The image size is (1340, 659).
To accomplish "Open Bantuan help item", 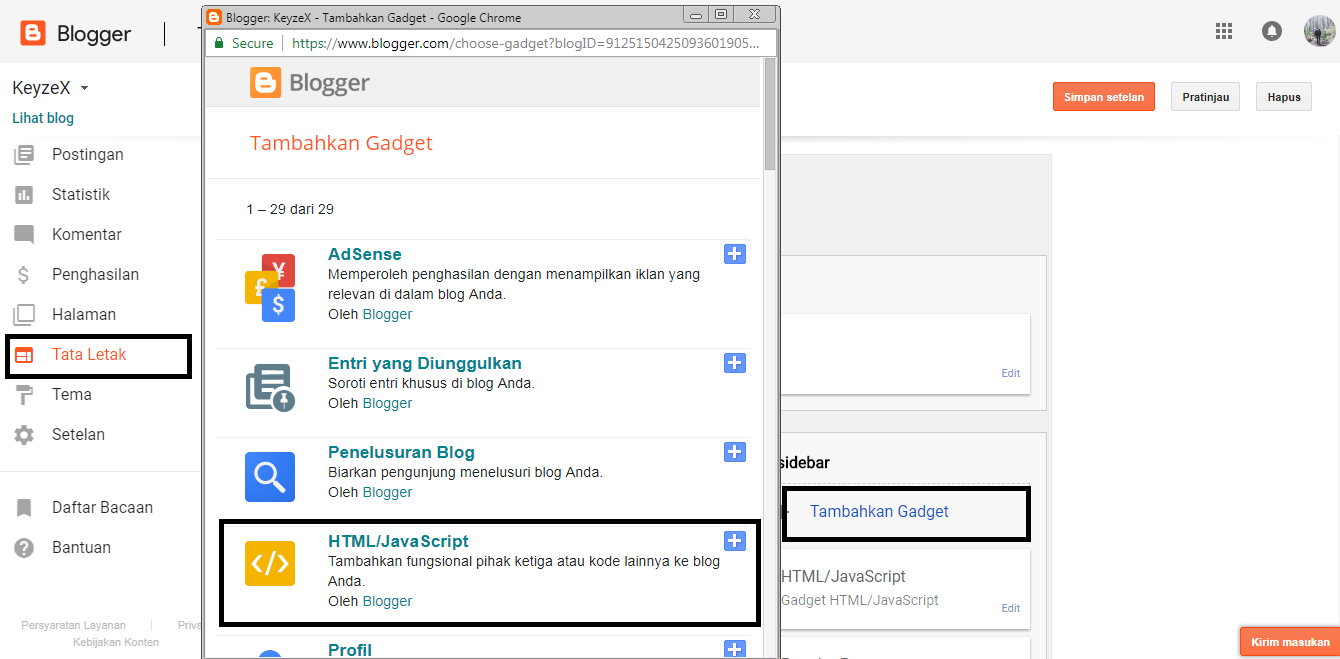I will point(81,547).
